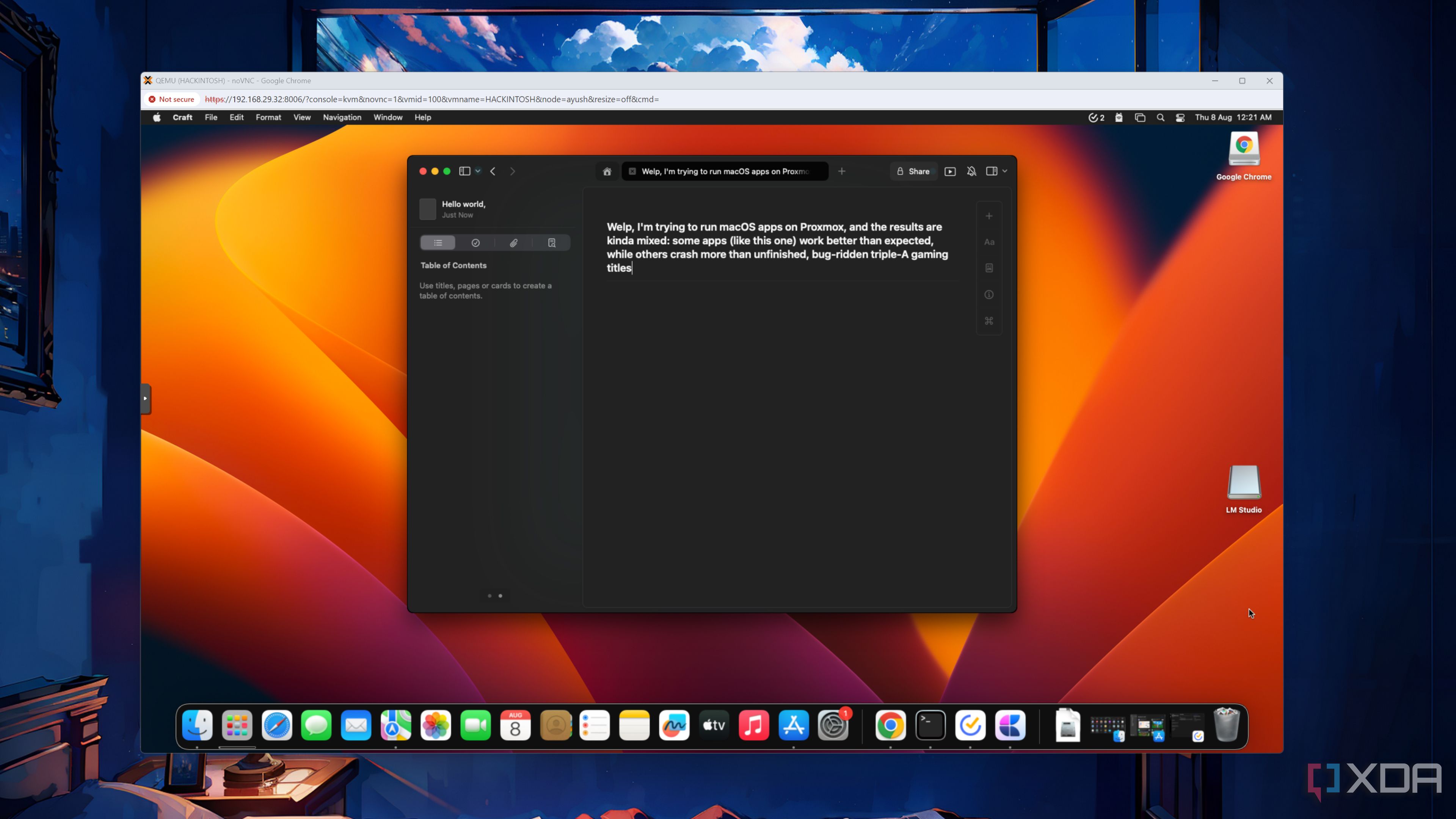
Task: Open the document info icon
Action: tap(989, 295)
